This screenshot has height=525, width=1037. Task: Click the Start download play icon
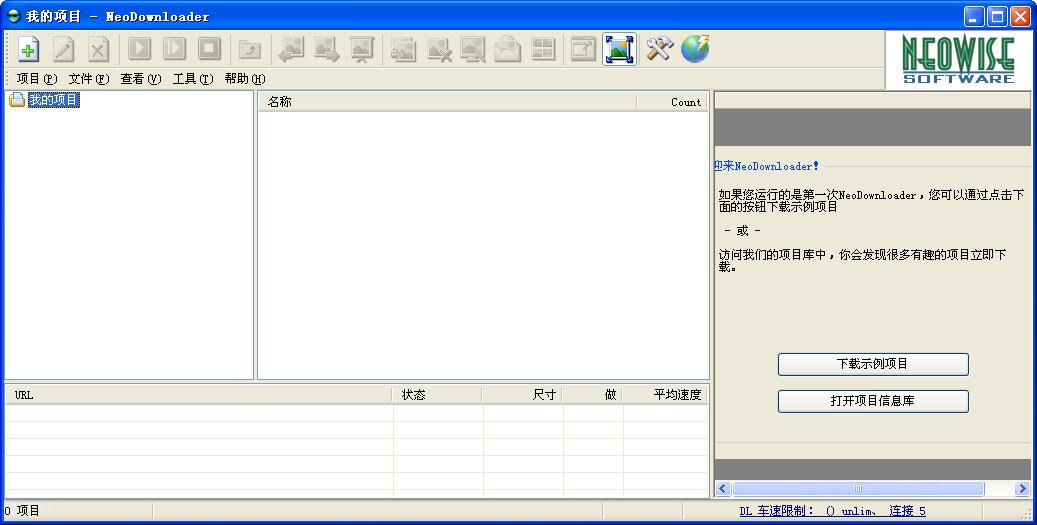140,49
